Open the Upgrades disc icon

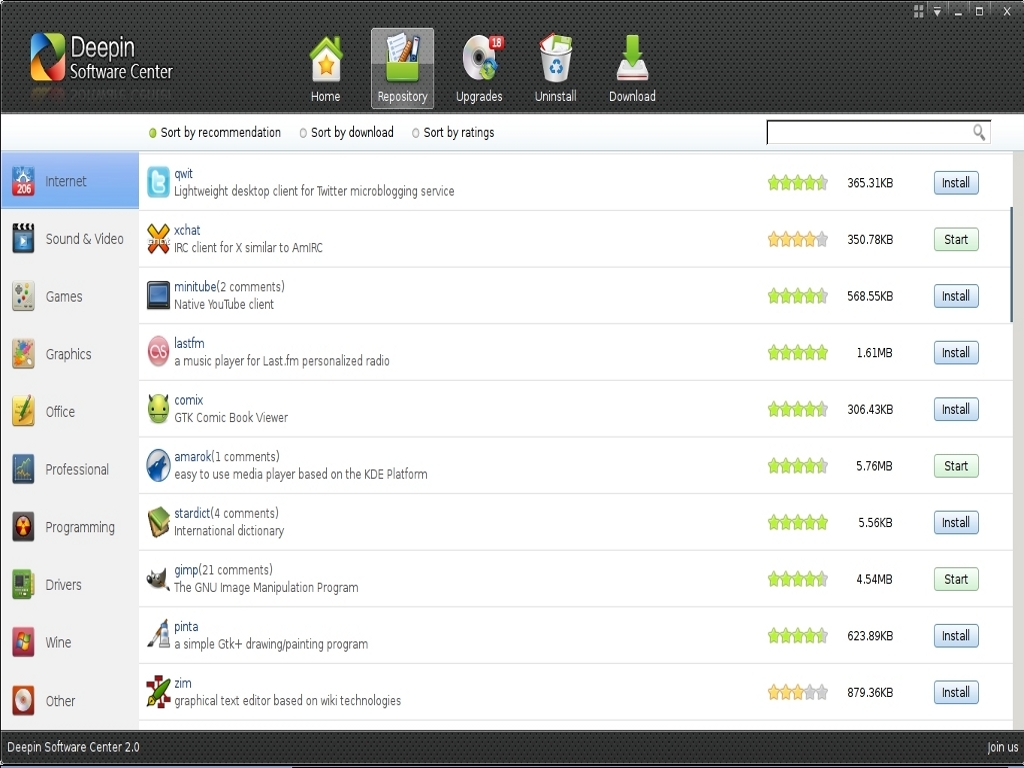coord(483,59)
